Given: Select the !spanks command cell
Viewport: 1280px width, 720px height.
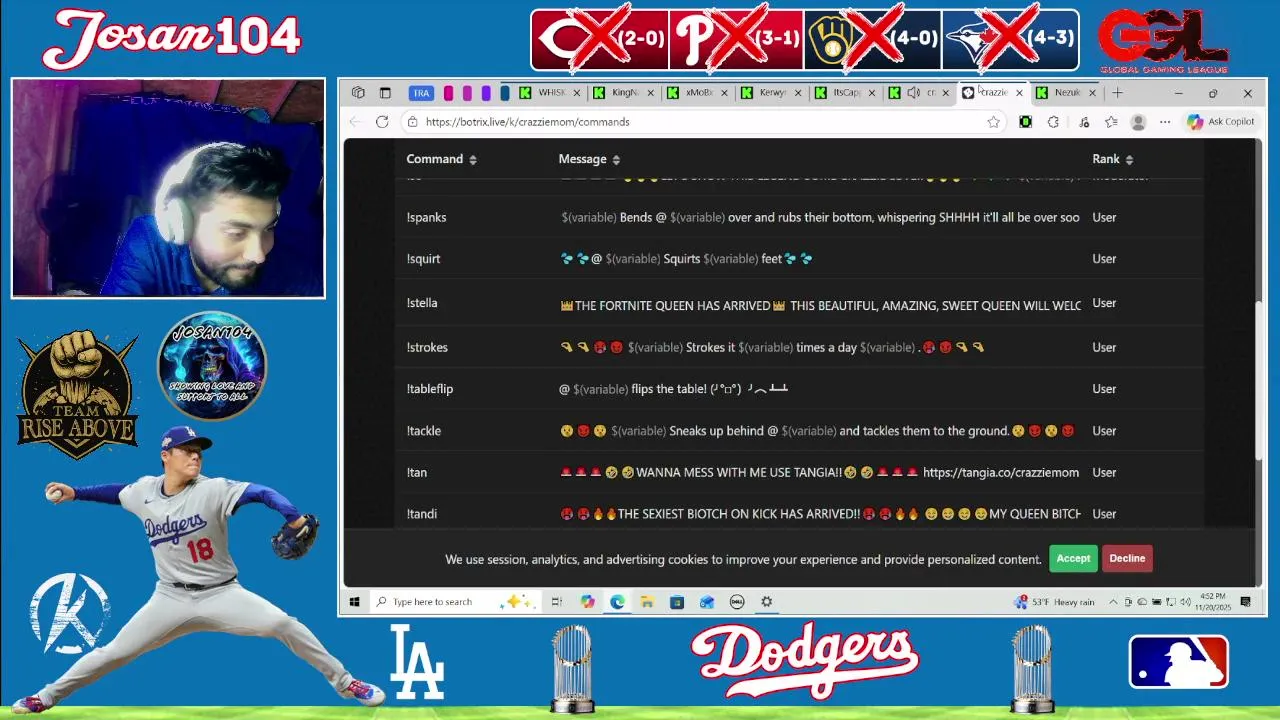Looking at the screenshot, I should [427, 217].
